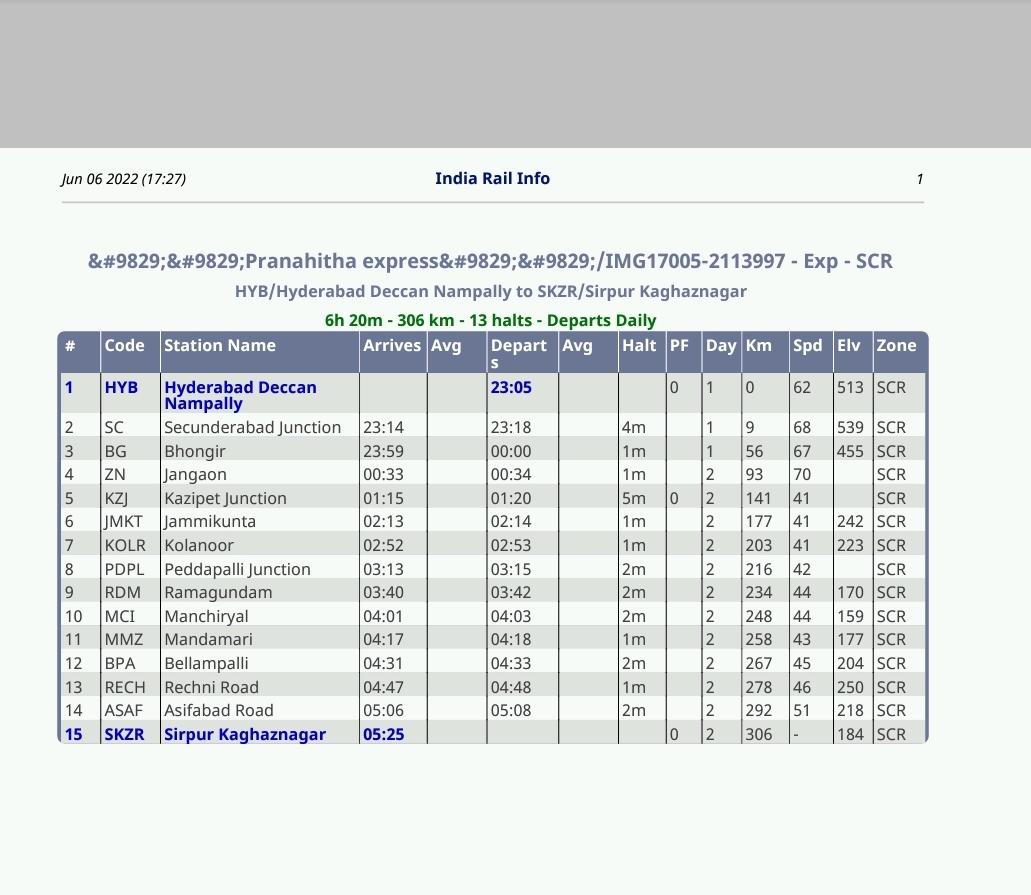Click the Day column header
This screenshot has width=1031, height=895.
(x=721, y=345)
